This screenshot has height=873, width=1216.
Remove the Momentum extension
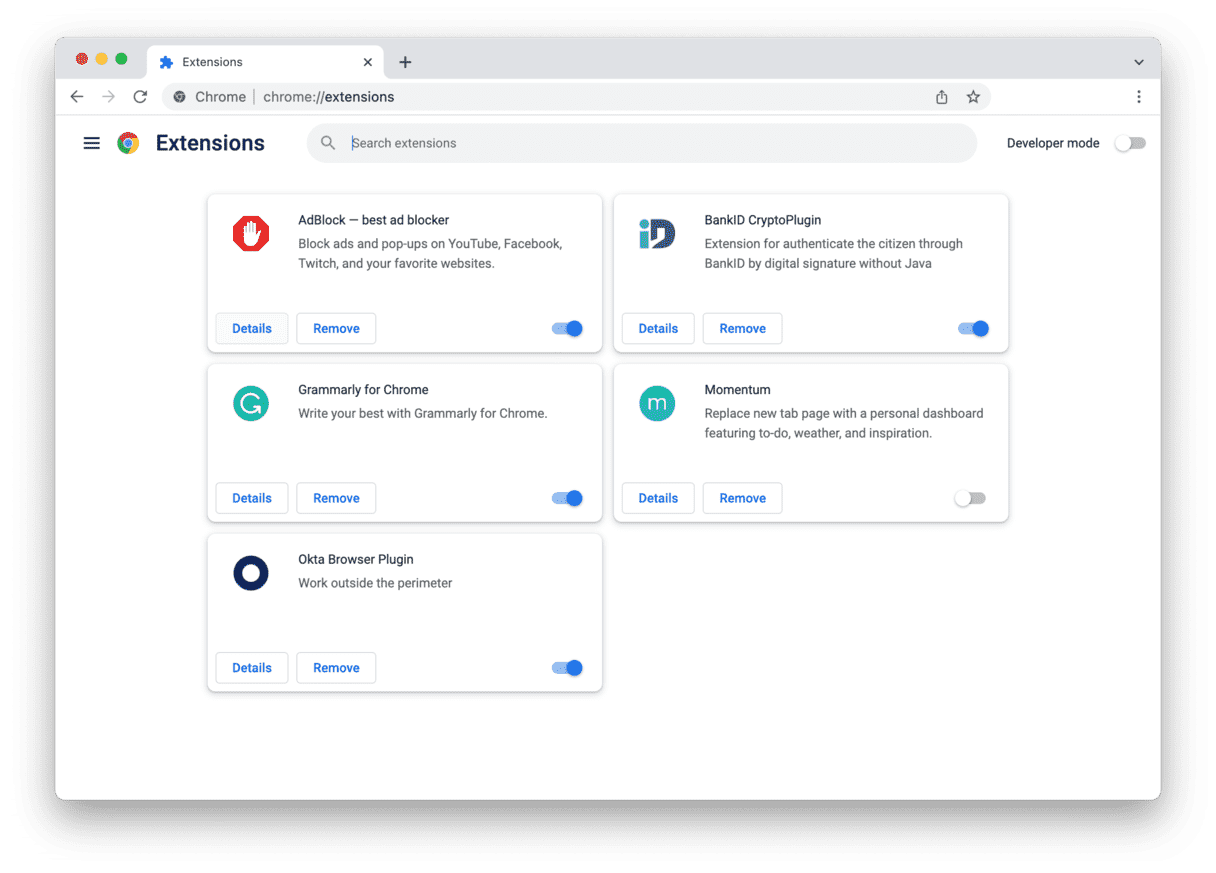(742, 498)
